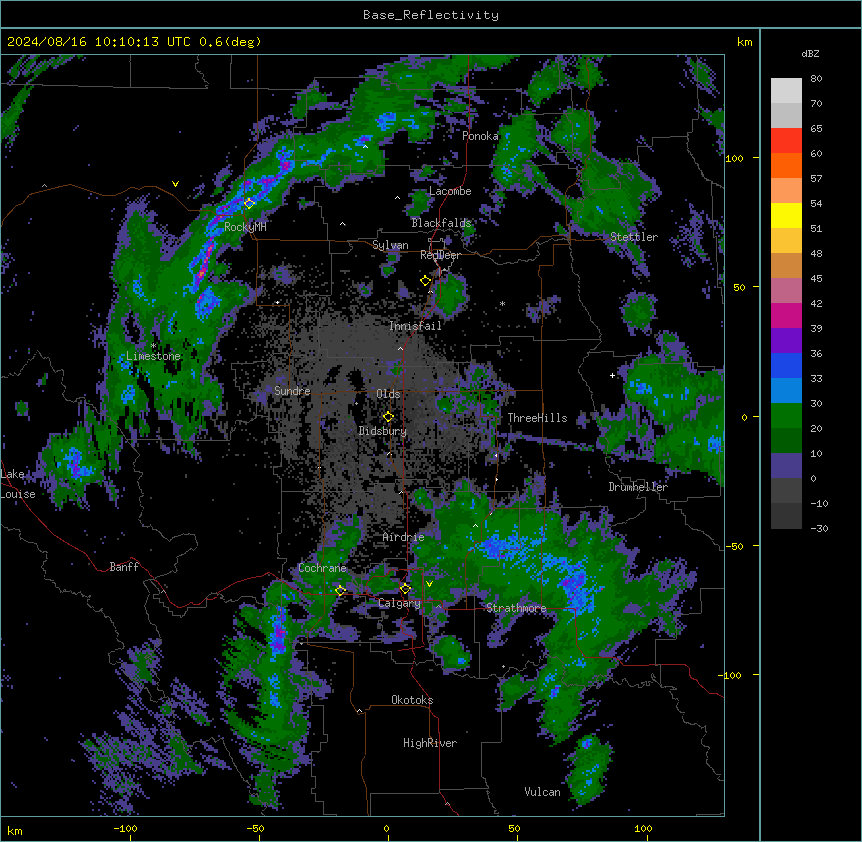Click the ThreeHills label
The image size is (862, 842).
click(537, 418)
